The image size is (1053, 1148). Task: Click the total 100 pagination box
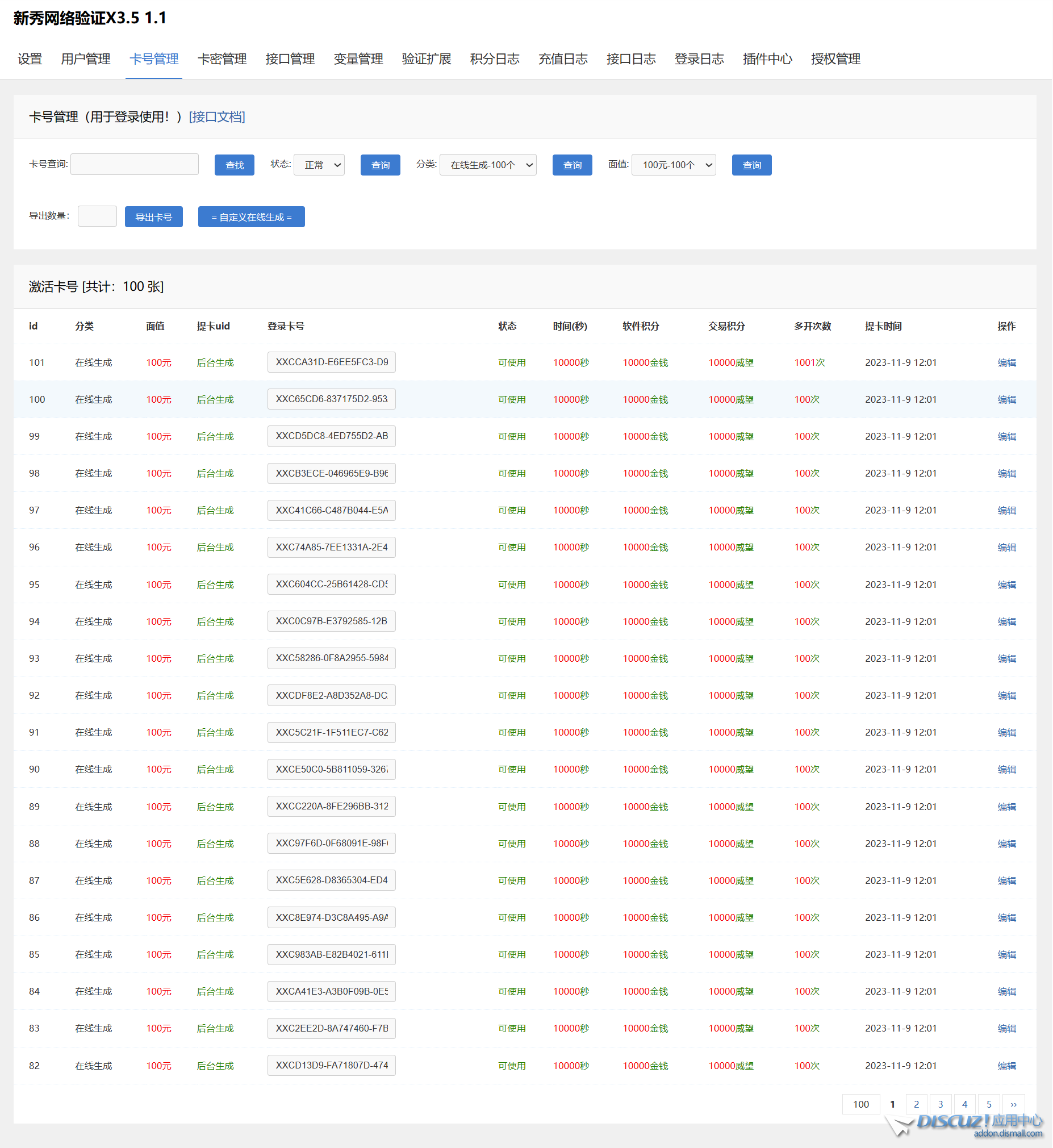862,1105
